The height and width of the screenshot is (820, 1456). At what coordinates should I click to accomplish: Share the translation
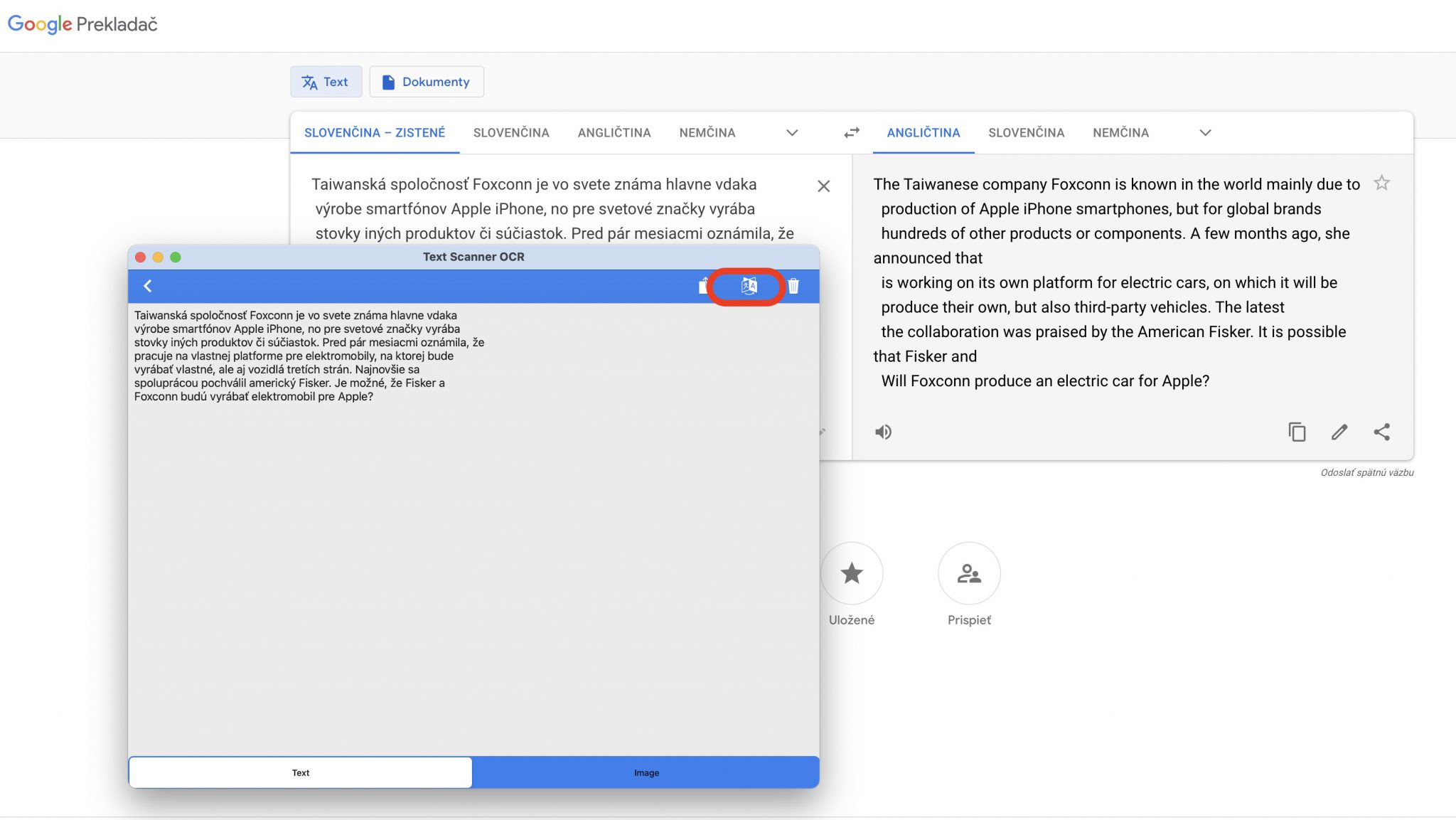(x=1381, y=432)
